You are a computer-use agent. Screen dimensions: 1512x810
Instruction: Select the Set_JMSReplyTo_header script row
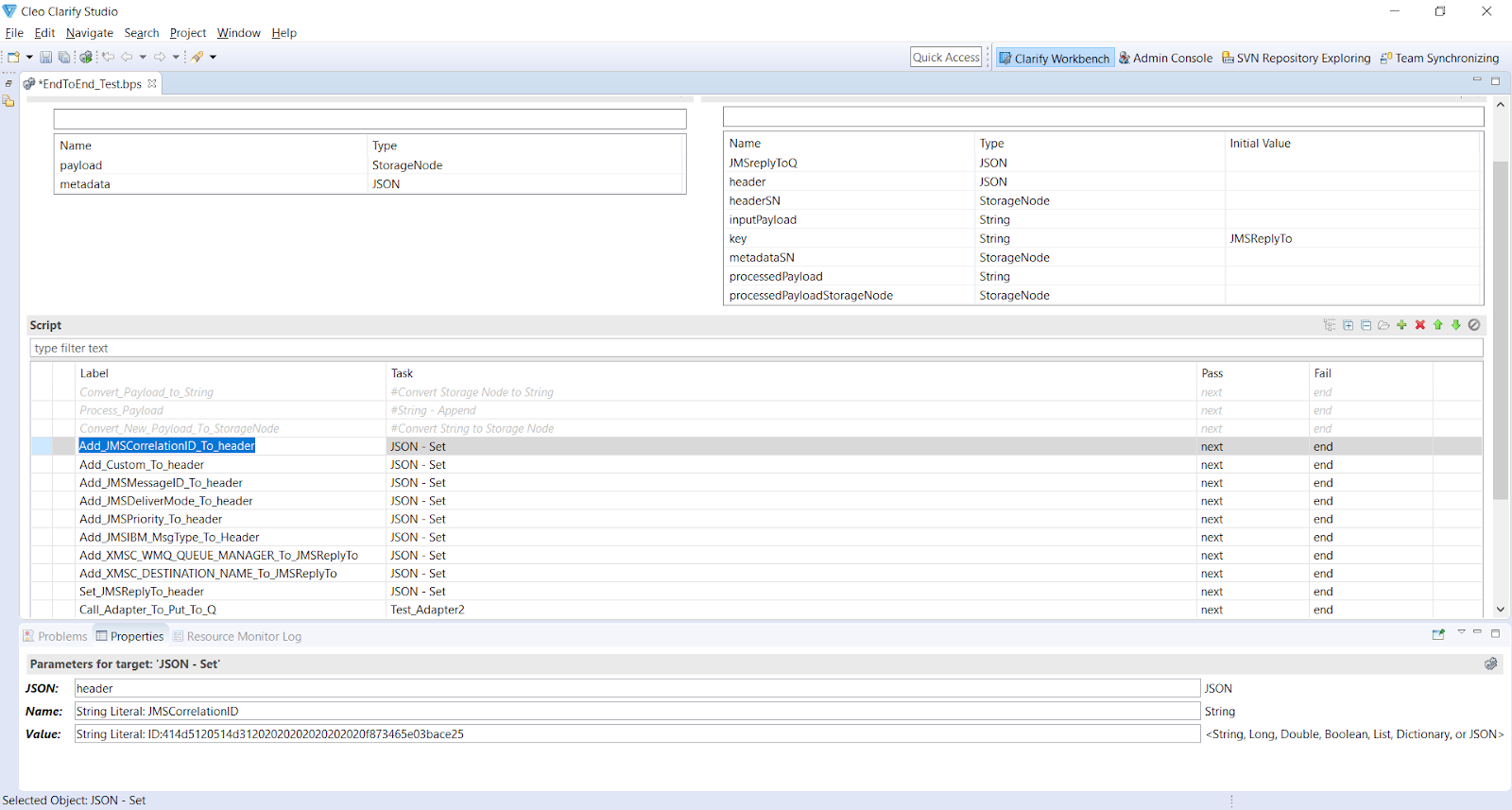756,592
